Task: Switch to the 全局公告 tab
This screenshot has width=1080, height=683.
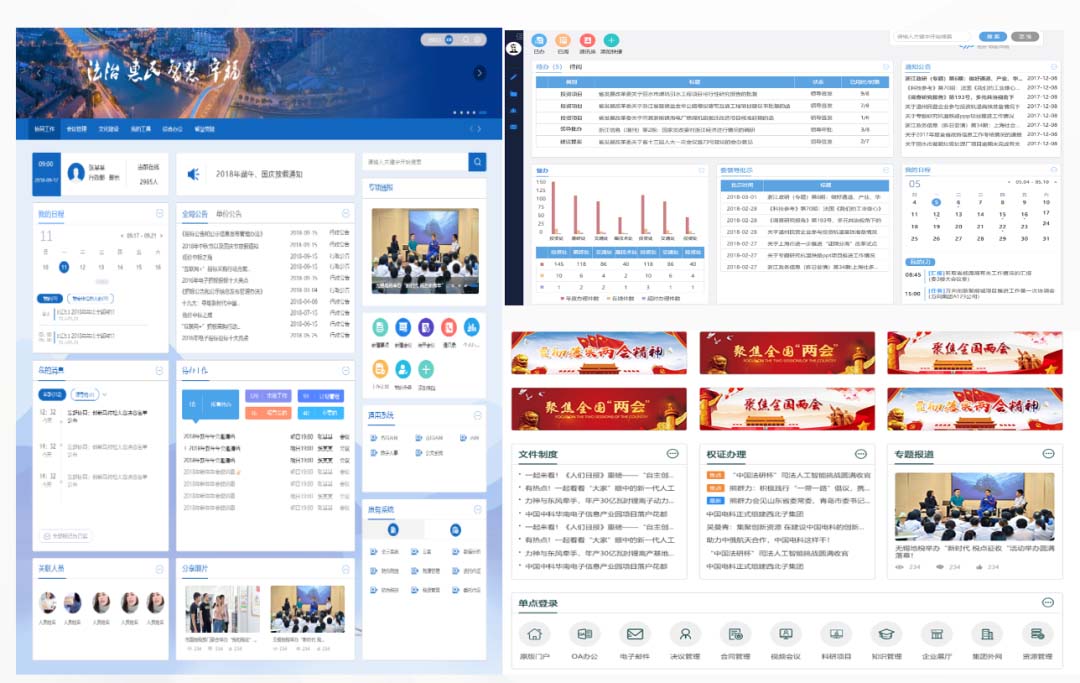Action: pyautogui.click(x=194, y=214)
